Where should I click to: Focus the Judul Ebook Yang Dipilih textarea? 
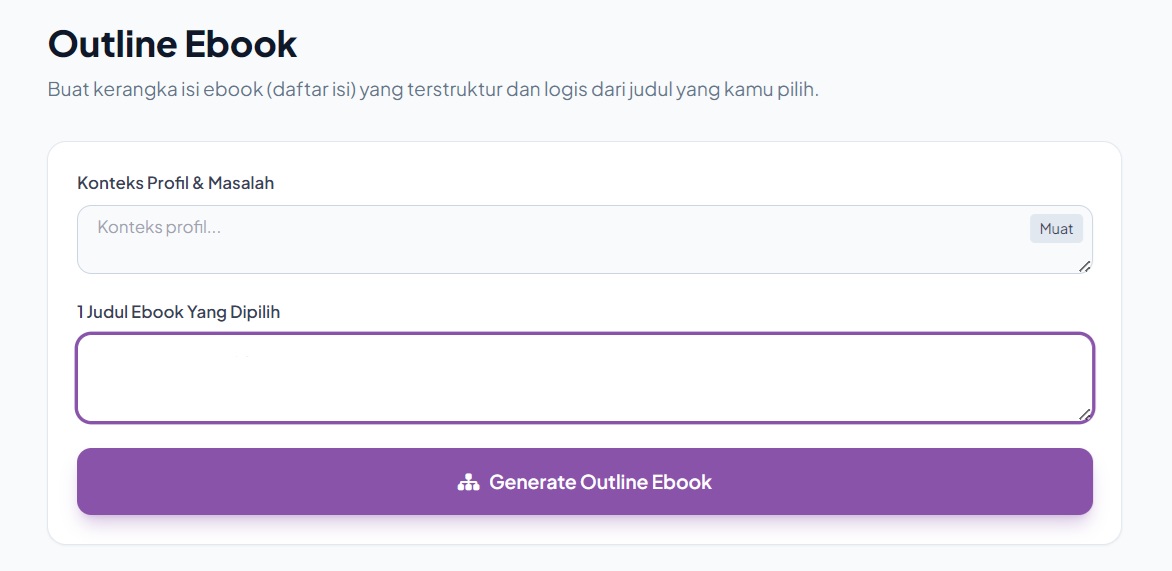[585, 378]
